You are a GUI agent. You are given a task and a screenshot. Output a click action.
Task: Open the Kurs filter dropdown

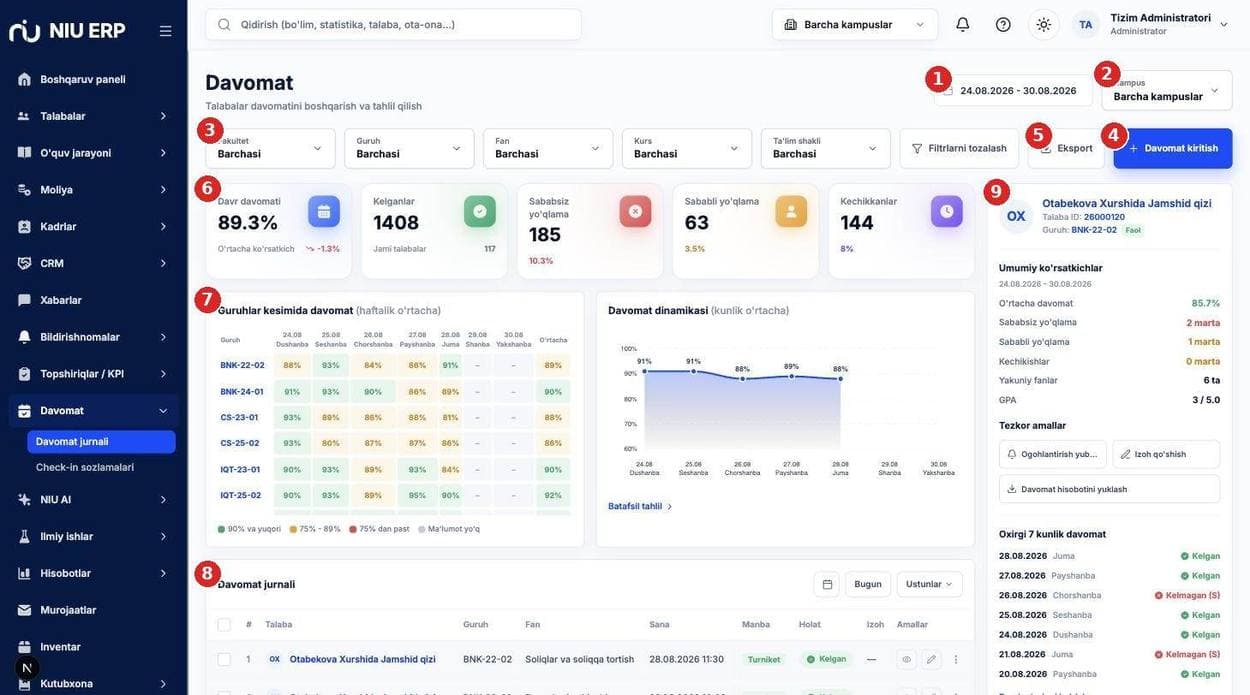(x=687, y=148)
